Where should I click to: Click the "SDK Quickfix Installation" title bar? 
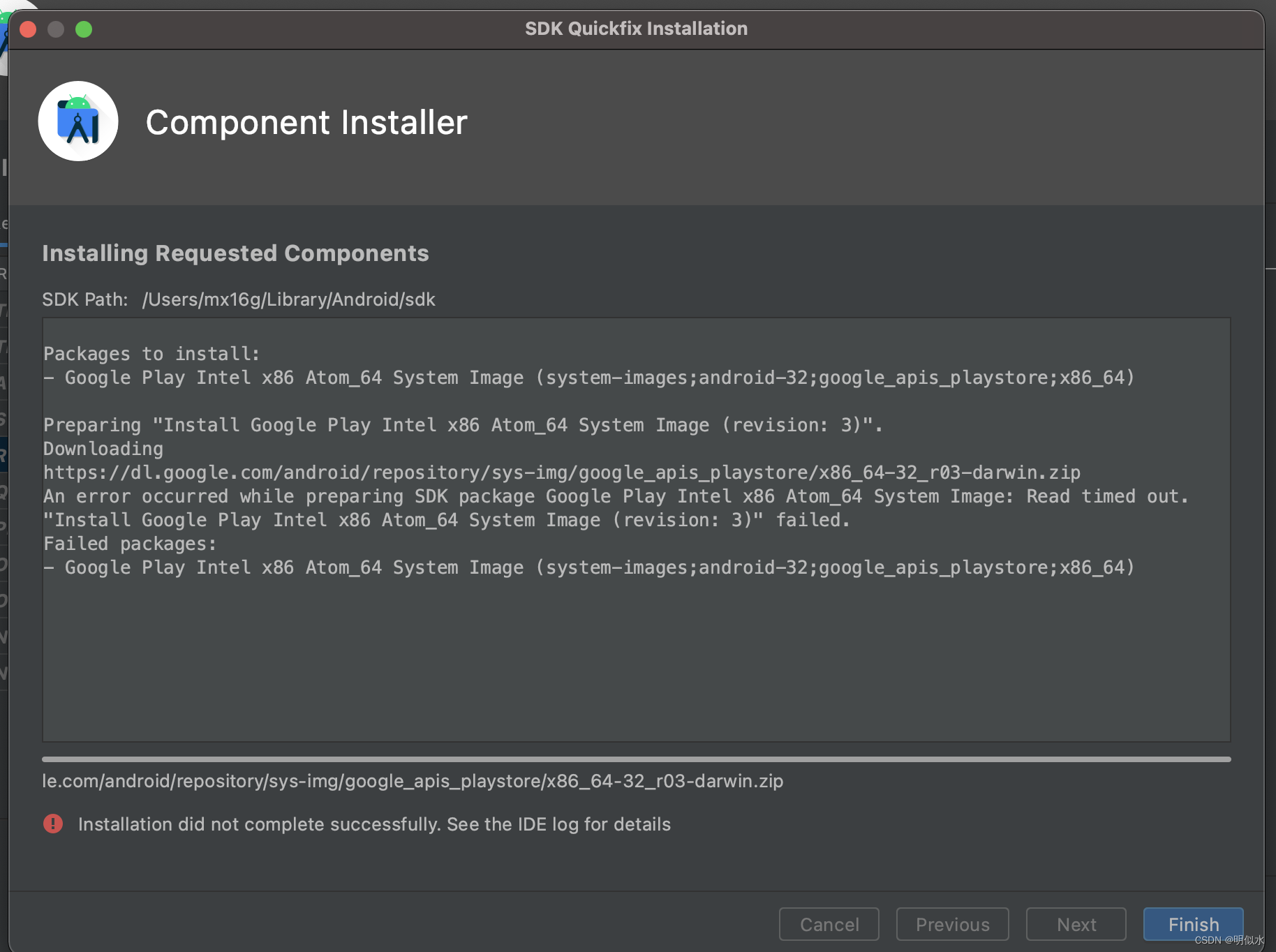(x=636, y=29)
